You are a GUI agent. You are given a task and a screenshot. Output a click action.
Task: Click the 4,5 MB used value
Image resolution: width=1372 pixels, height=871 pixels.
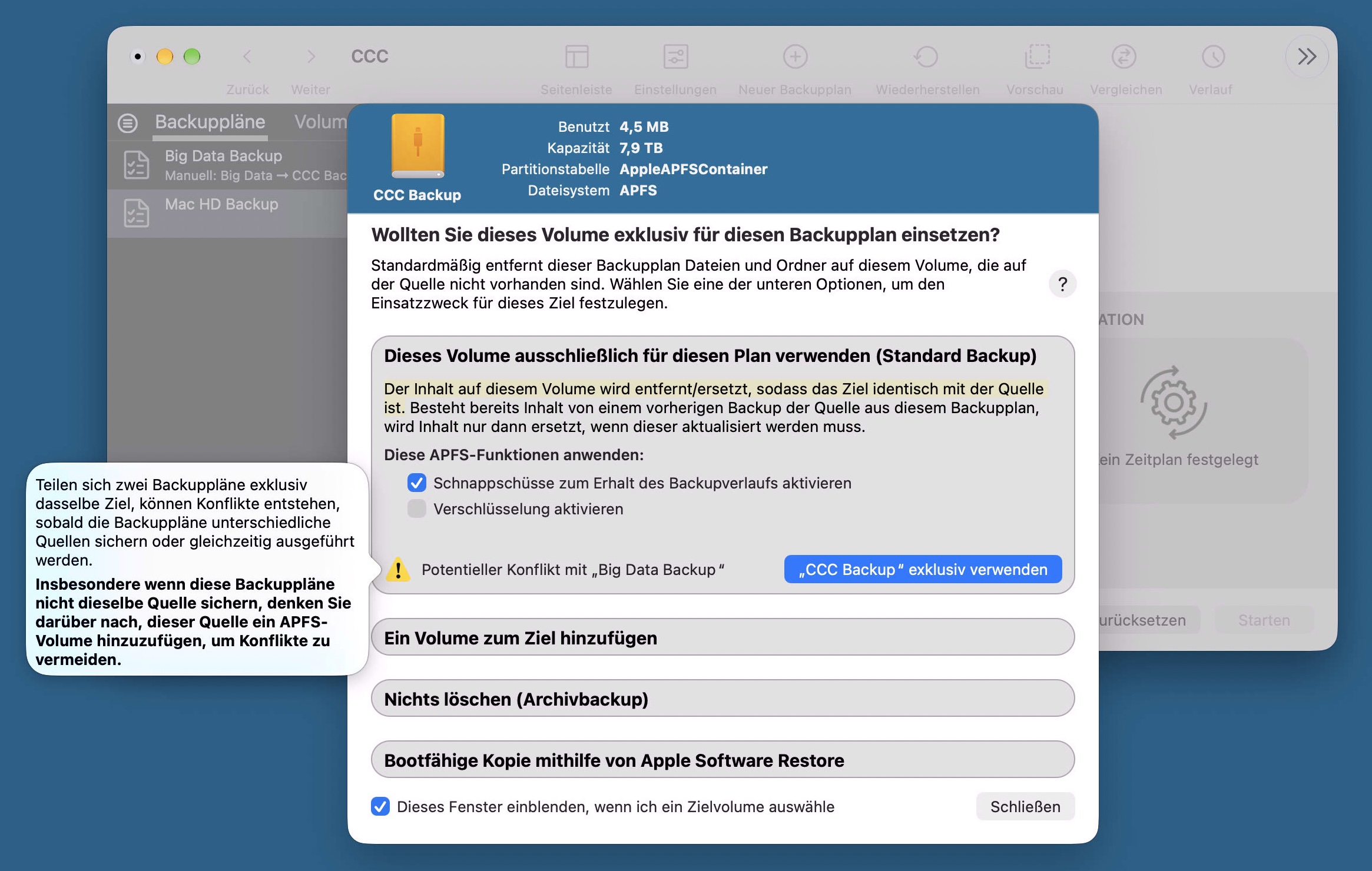click(644, 127)
